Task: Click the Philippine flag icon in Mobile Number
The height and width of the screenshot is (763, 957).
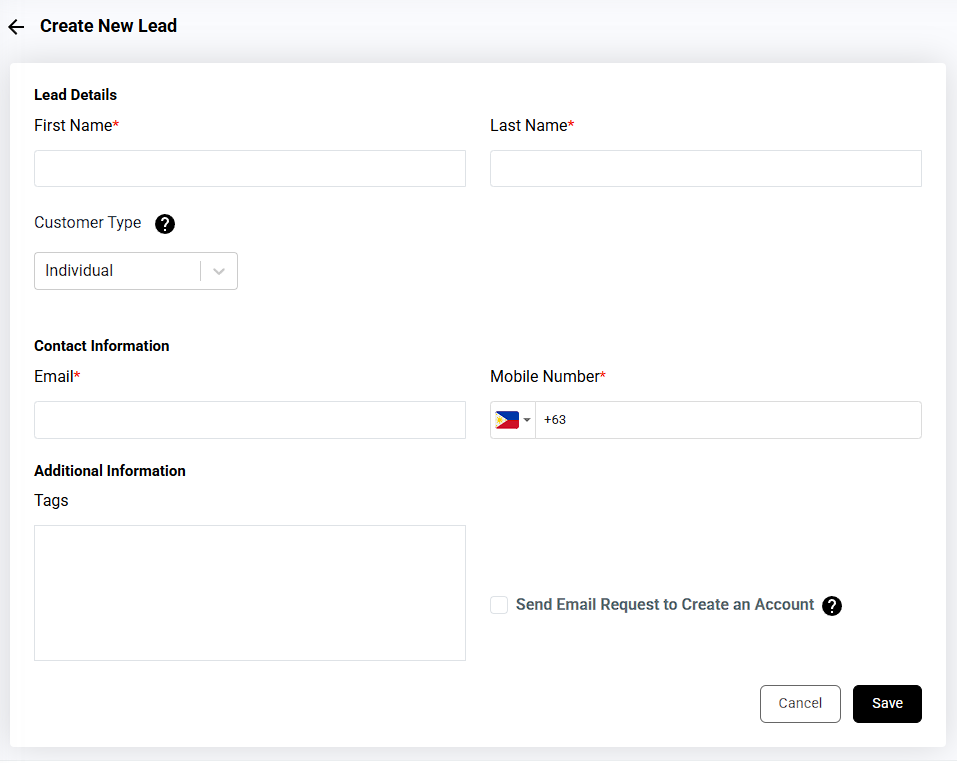Action: tap(507, 420)
